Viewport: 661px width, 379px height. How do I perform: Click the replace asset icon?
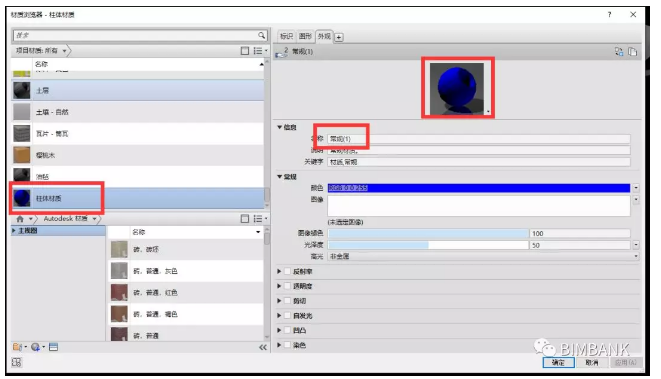click(619, 52)
